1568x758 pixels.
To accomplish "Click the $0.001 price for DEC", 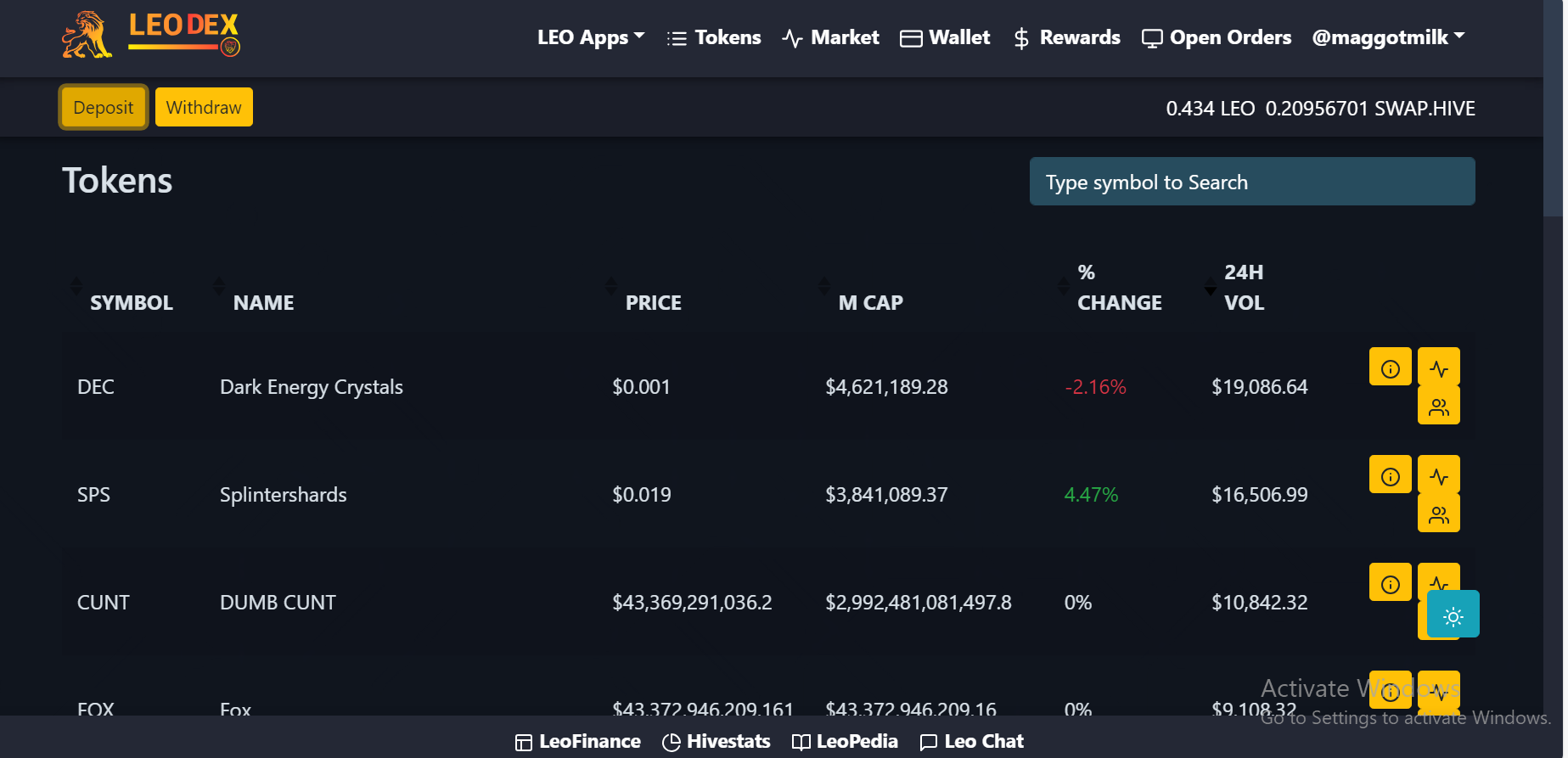I will pyautogui.click(x=641, y=387).
